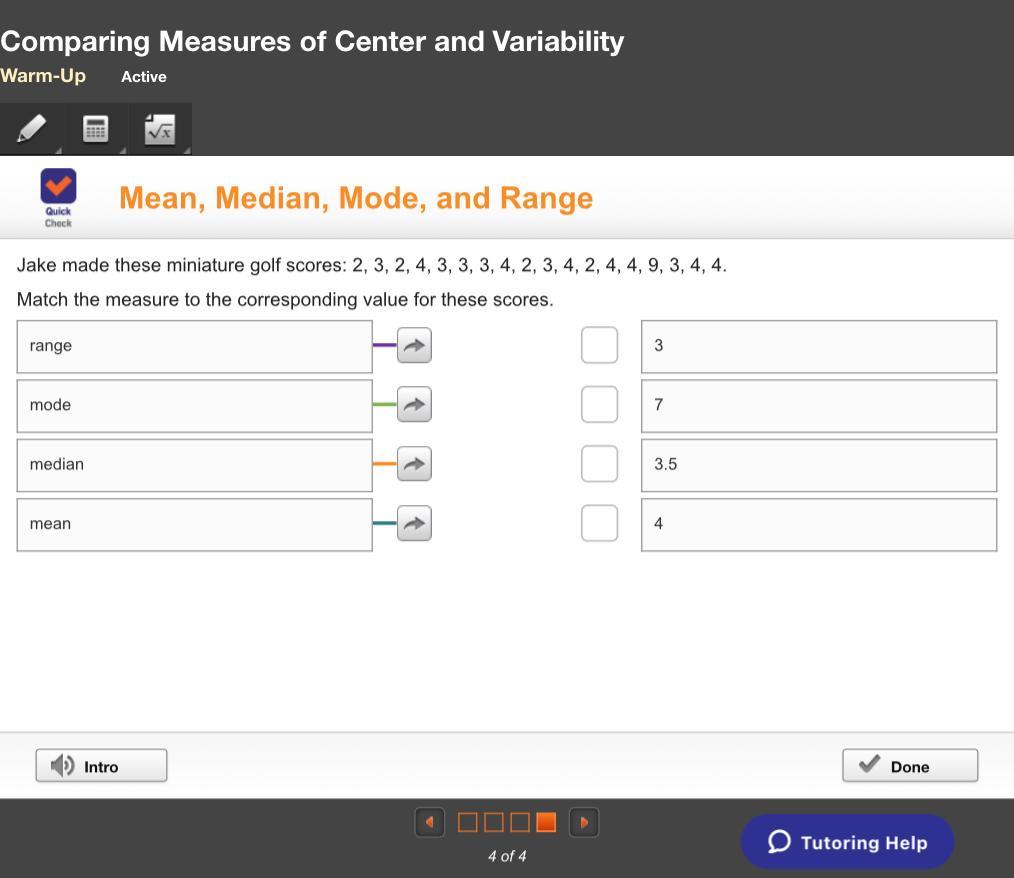The image size is (1014, 878).
Task: Jump to the third question square
Action: pos(520,822)
